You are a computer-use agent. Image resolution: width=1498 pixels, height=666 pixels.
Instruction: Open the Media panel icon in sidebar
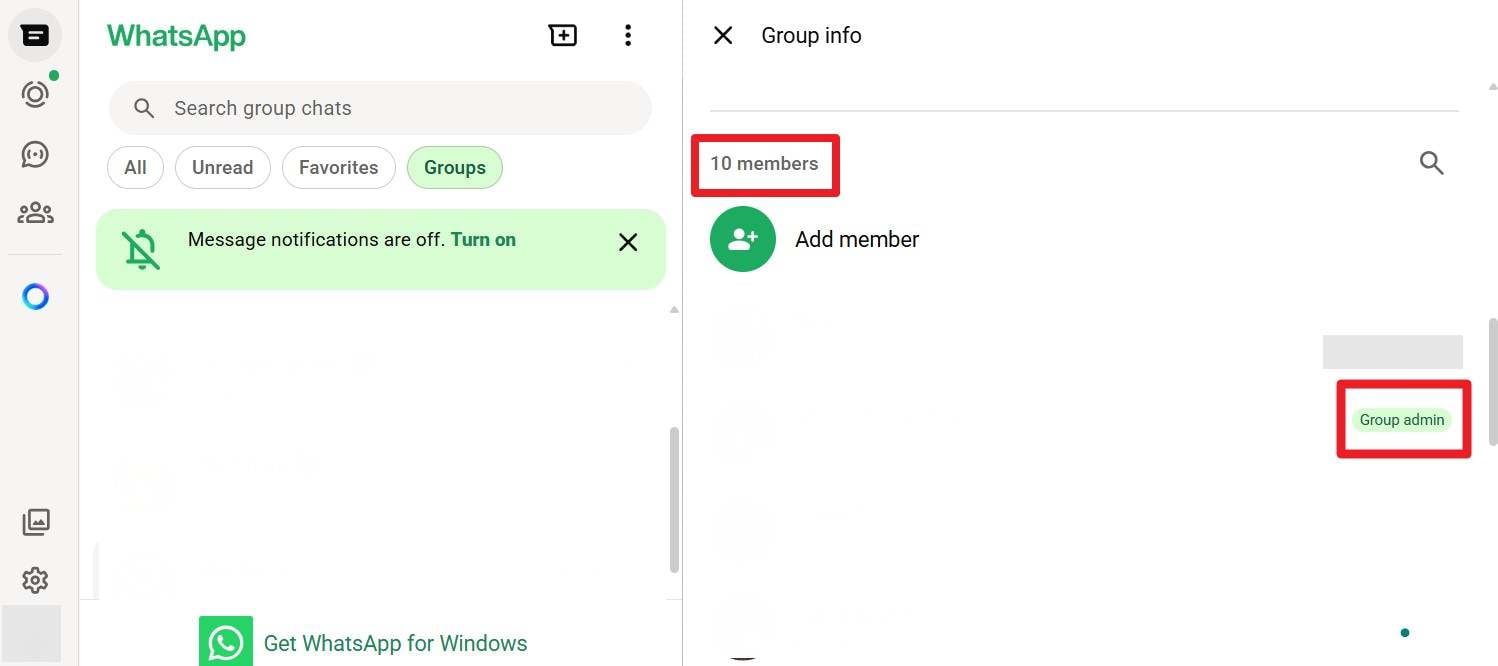click(35, 521)
